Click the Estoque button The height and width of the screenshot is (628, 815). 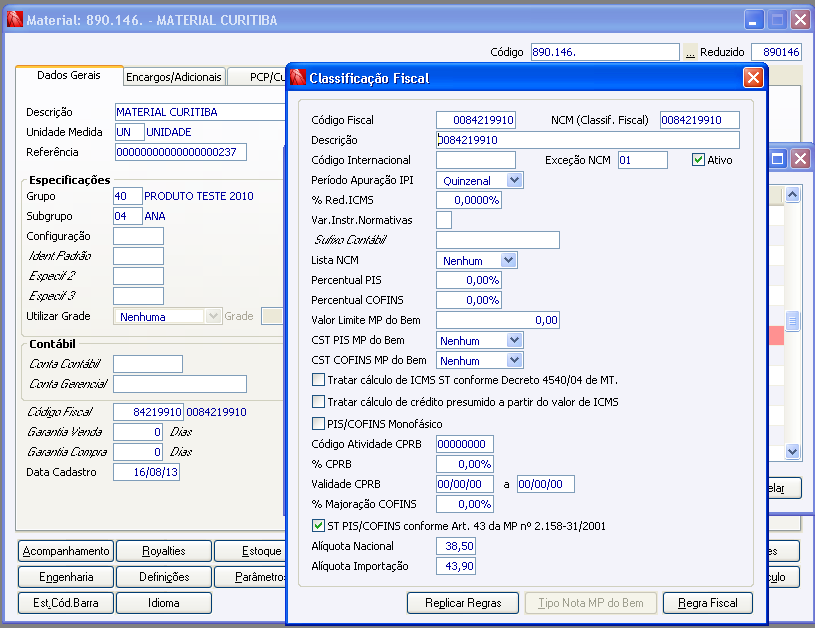(251, 551)
